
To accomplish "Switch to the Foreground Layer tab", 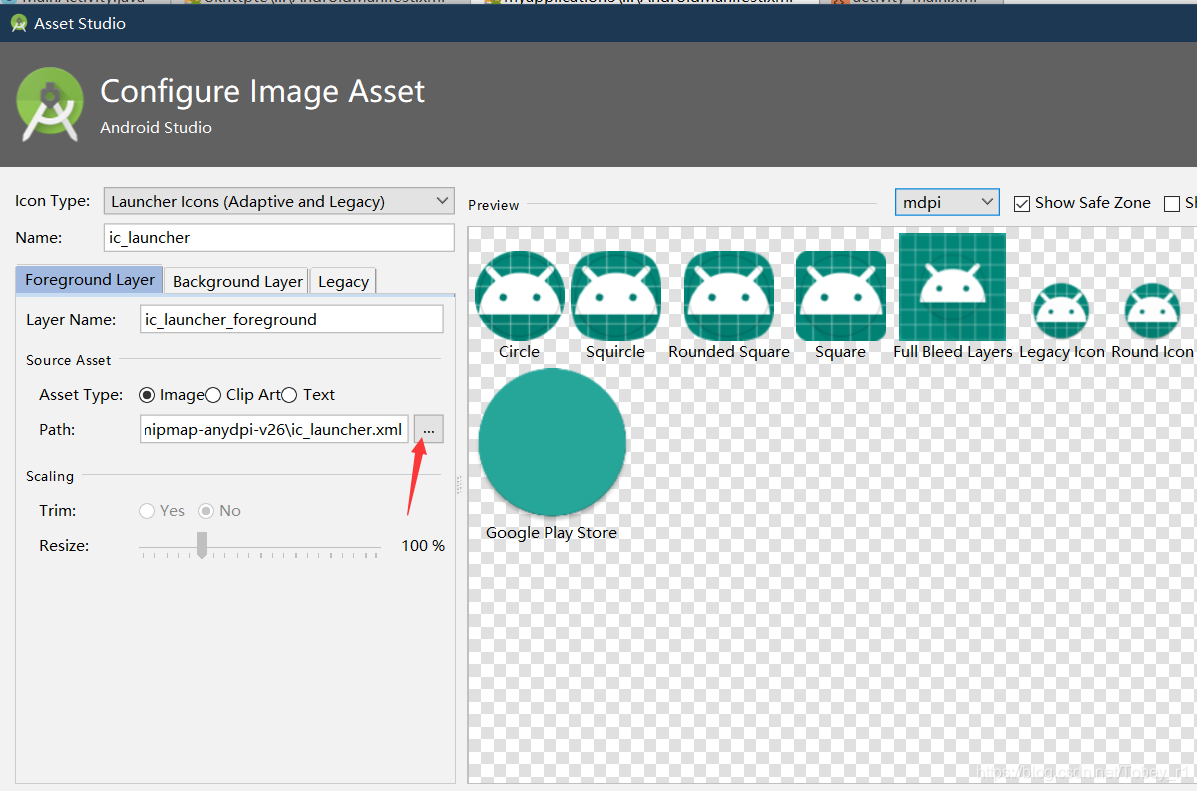I will 89,280.
